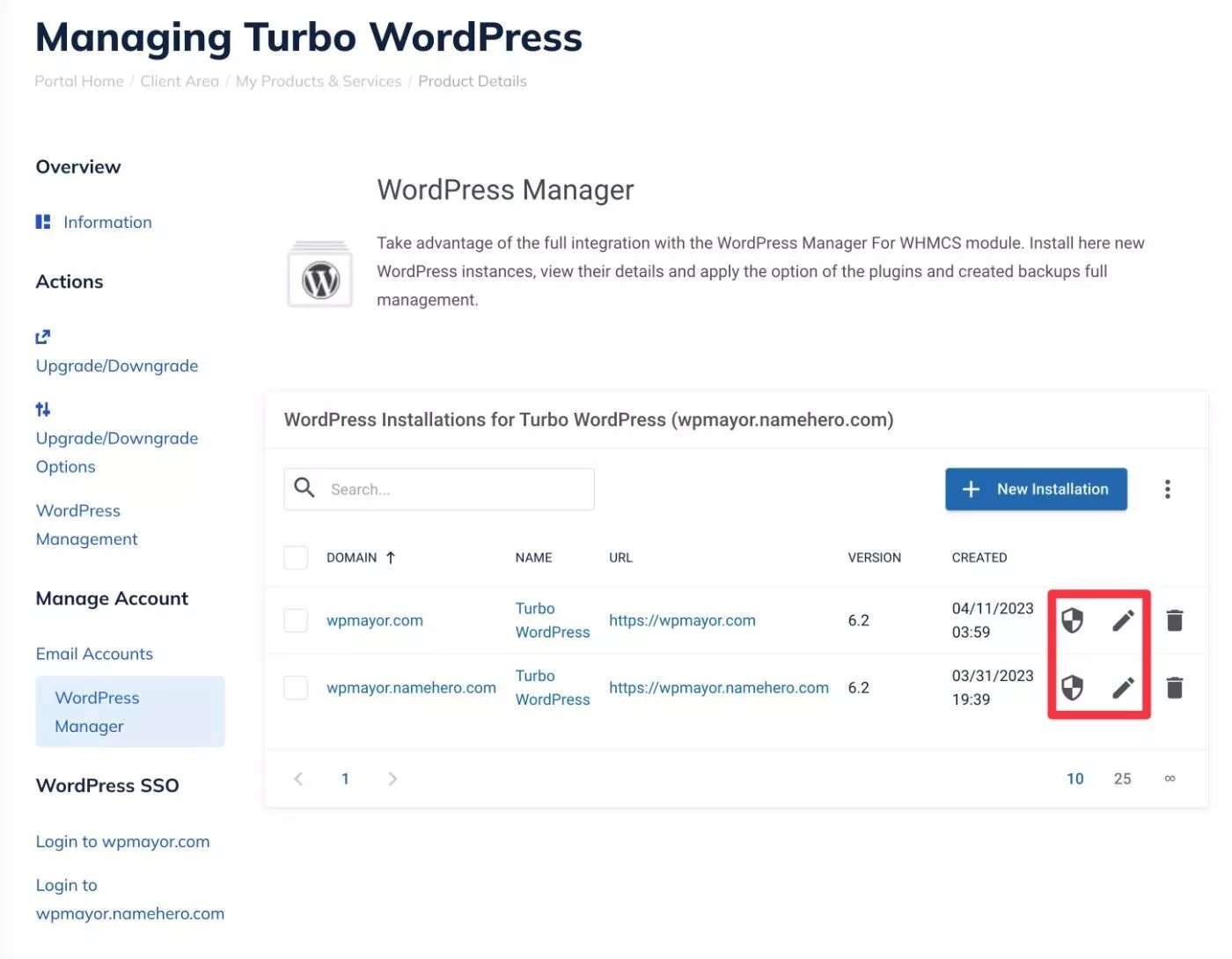The image size is (1232, 959).
Task: Click the shield icon for wpmayor.com row
Action: (1072, 620)
